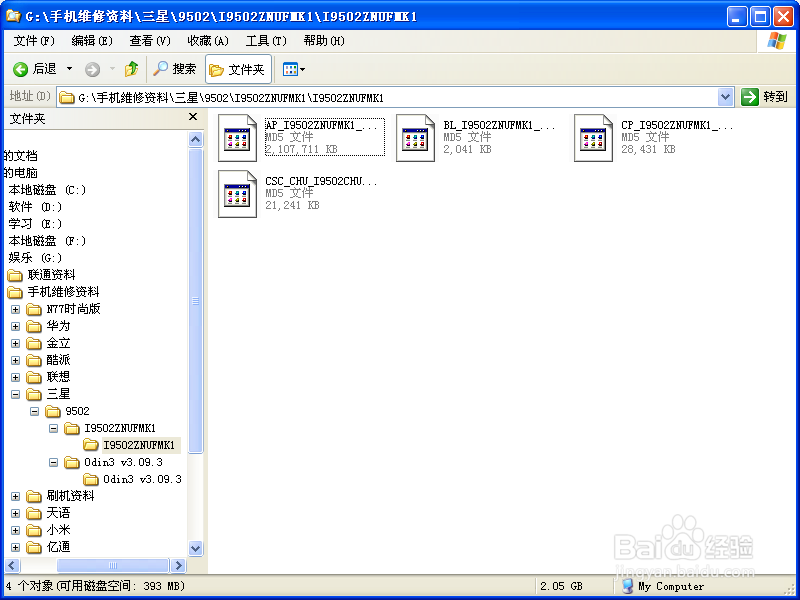
Task: Select the BL_I9502ZNUFMK1 MD5 file icon
Action: coord(415,138)
